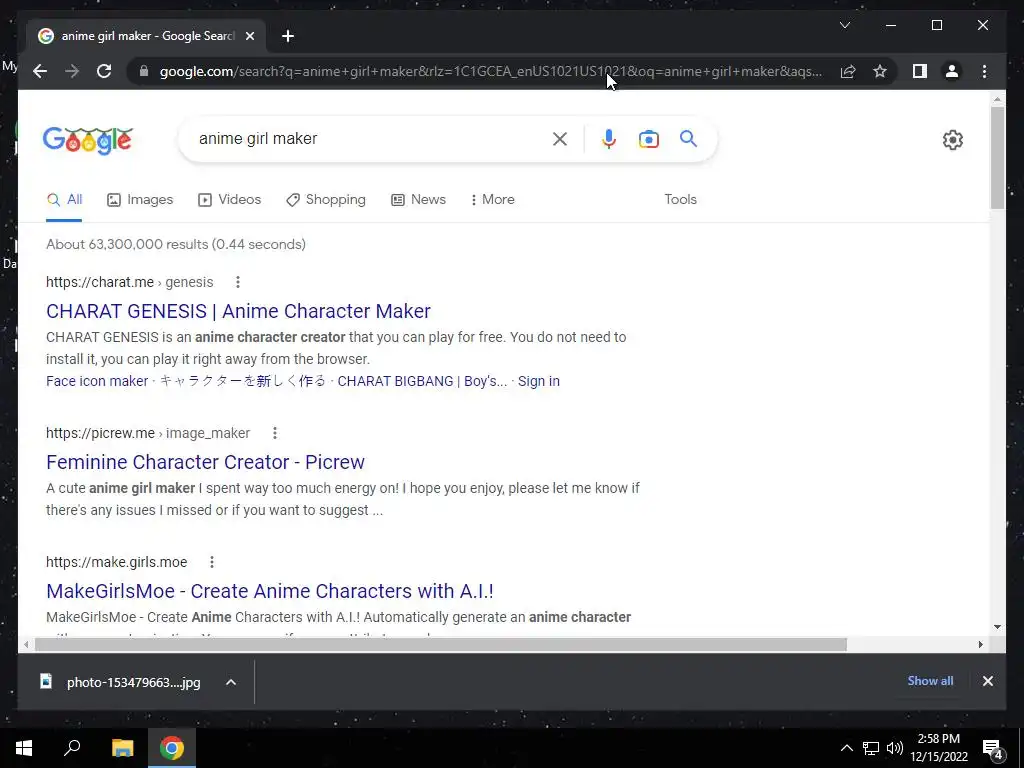Screen dimensions: 1024x768
Task: Open Windows taskbar search
Action: point(72,748)
